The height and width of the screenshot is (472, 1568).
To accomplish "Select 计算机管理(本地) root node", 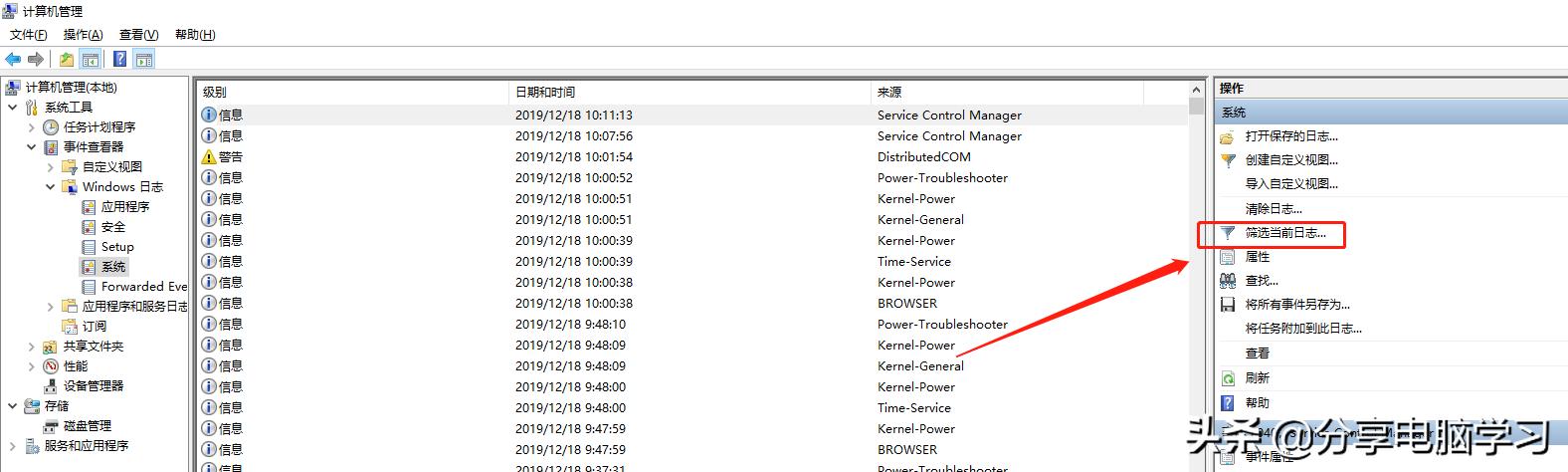I will [x=71, y=88].
